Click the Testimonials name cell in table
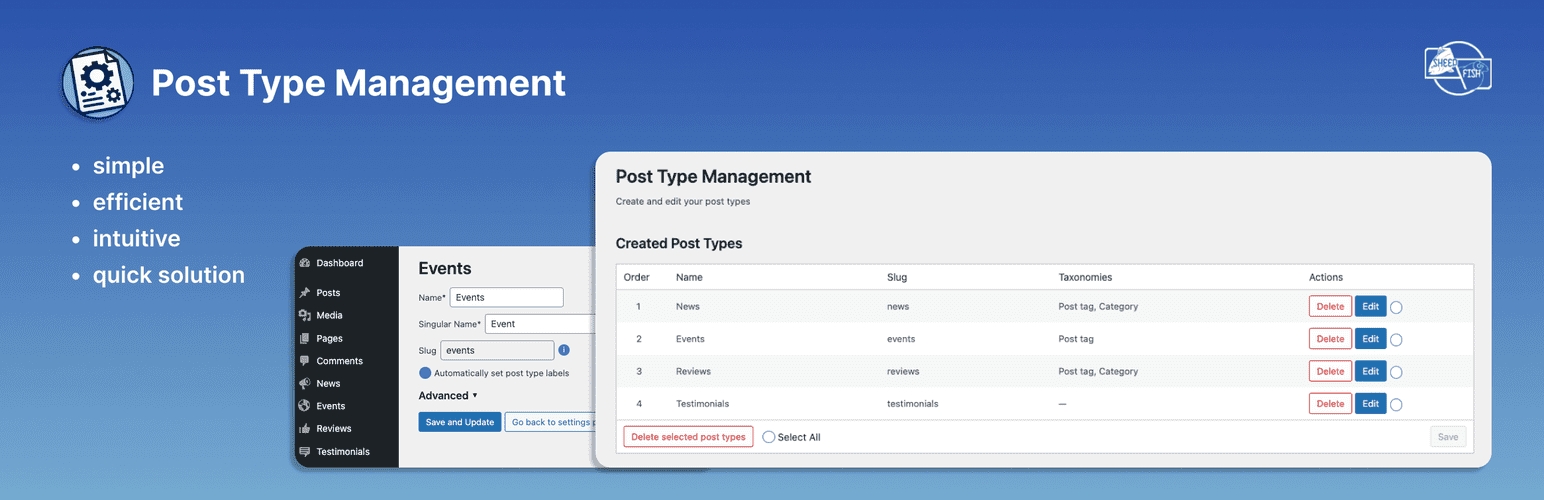 702,404
